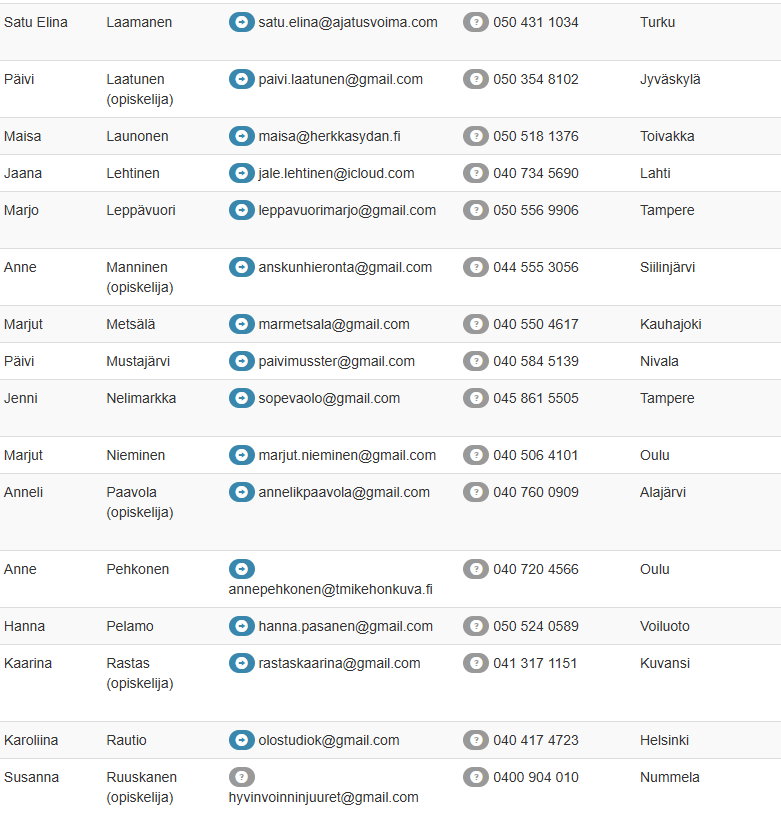Click the phone icon for Karoliina Rautio
Screen dimensions: 781x835
coord(476,740)
